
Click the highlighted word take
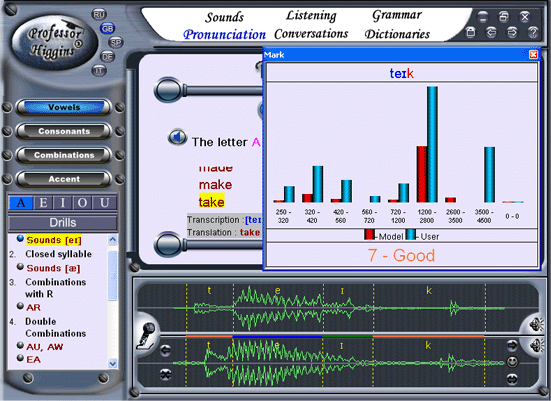tap(212, 202)
